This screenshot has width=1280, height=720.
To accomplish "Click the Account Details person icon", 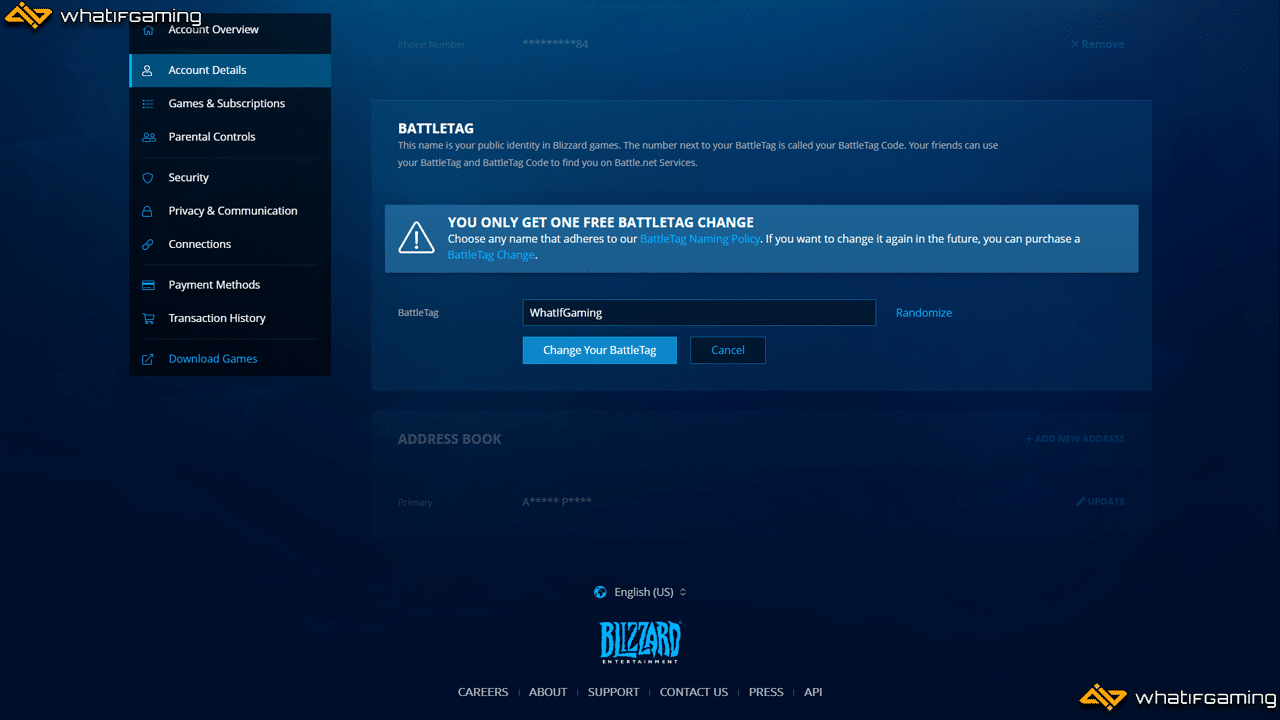I will tap(148, 71).
